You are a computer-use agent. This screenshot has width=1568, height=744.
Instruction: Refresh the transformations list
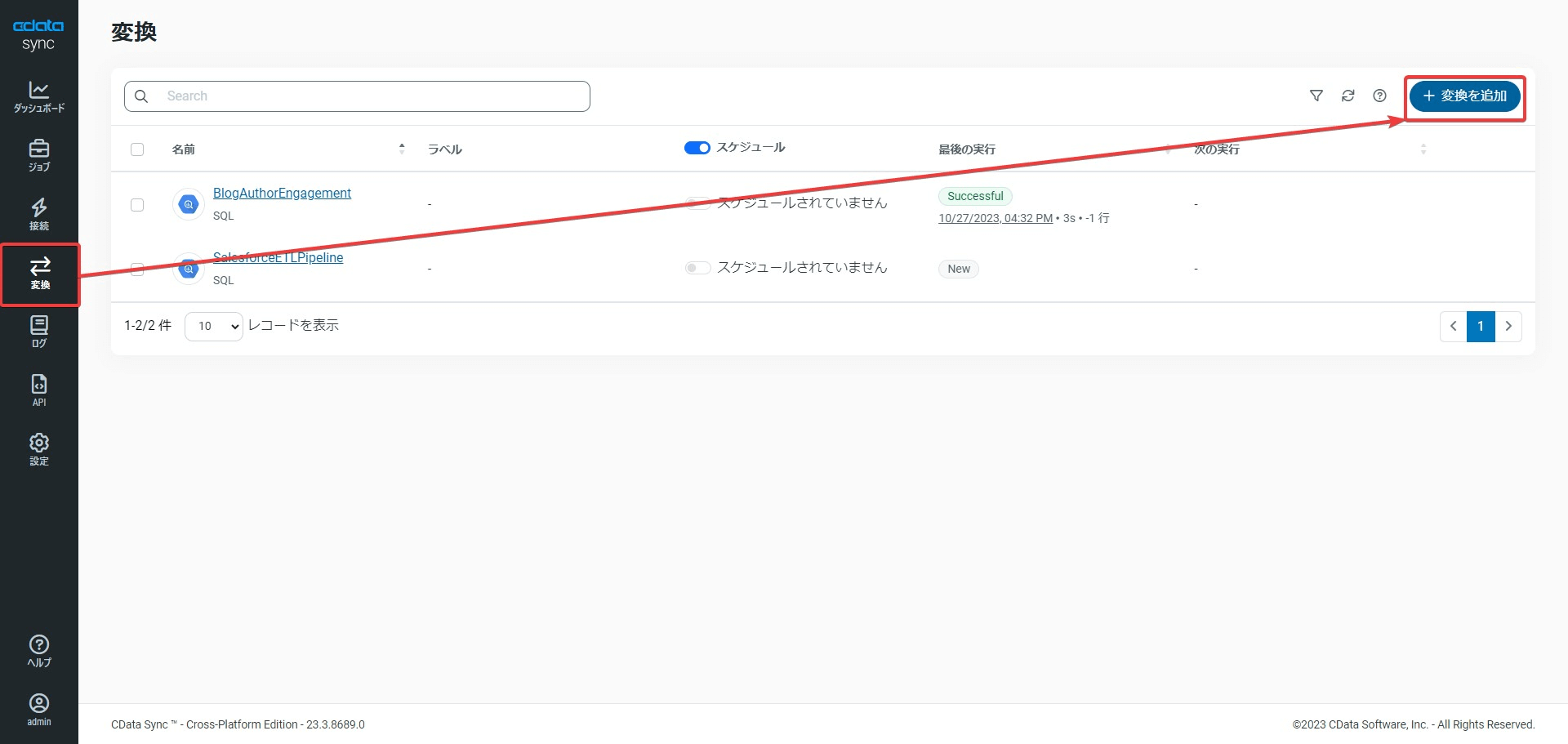(x=1348, y=96)
